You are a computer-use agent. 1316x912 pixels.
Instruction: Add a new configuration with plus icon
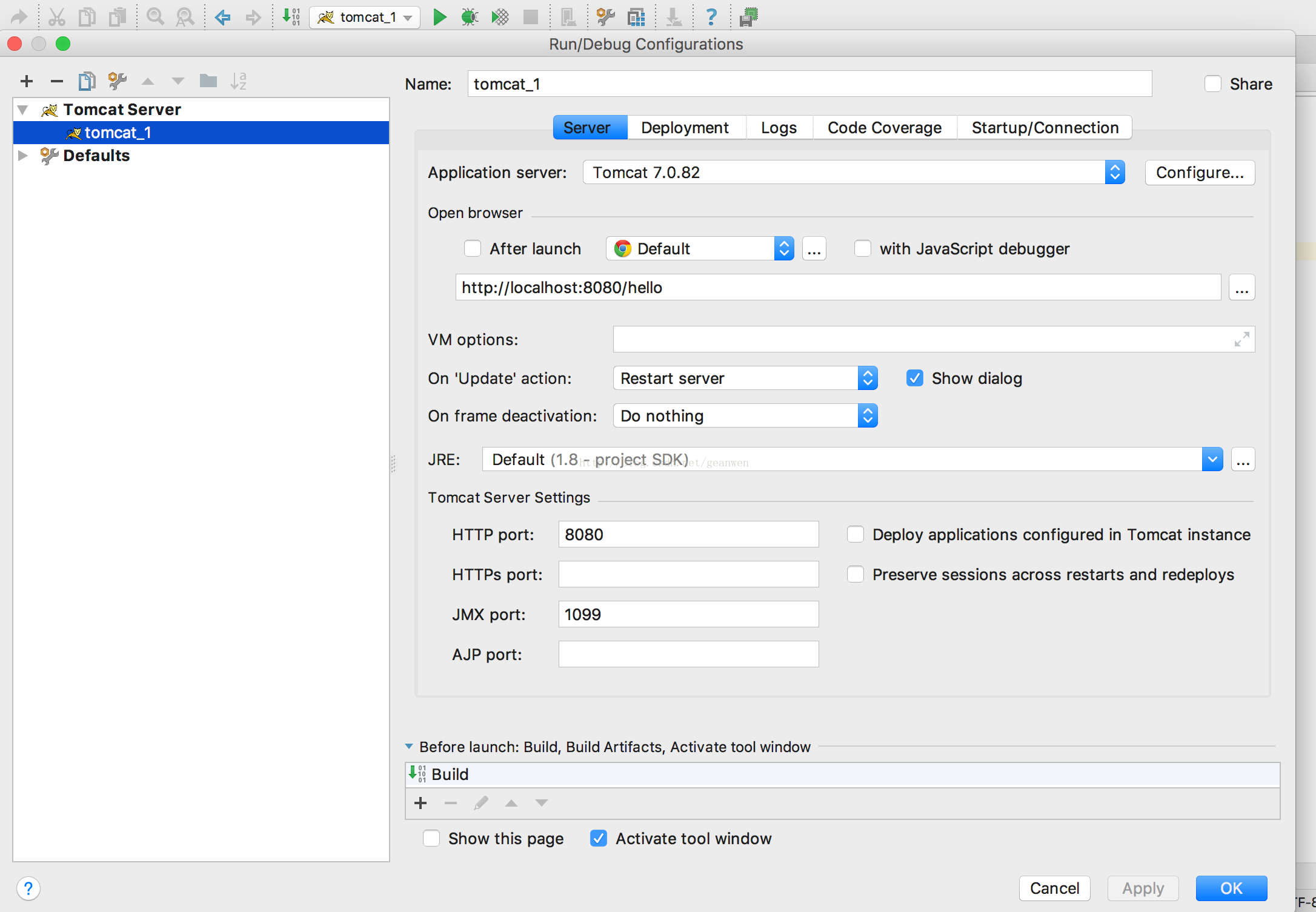click(x=27, y=81)
